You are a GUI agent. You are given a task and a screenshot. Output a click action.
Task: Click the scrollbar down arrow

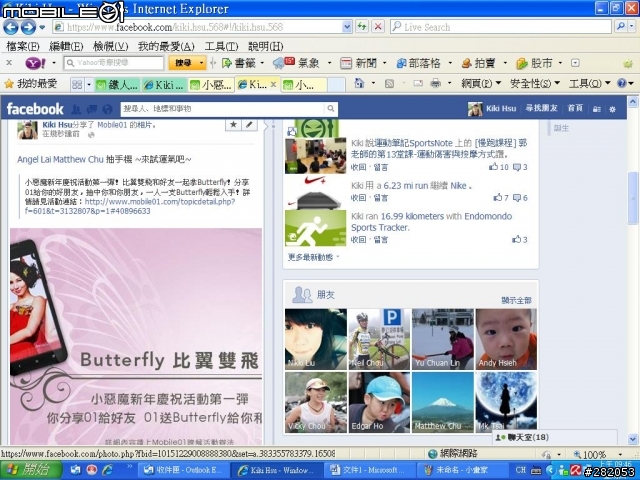(633, 439)
